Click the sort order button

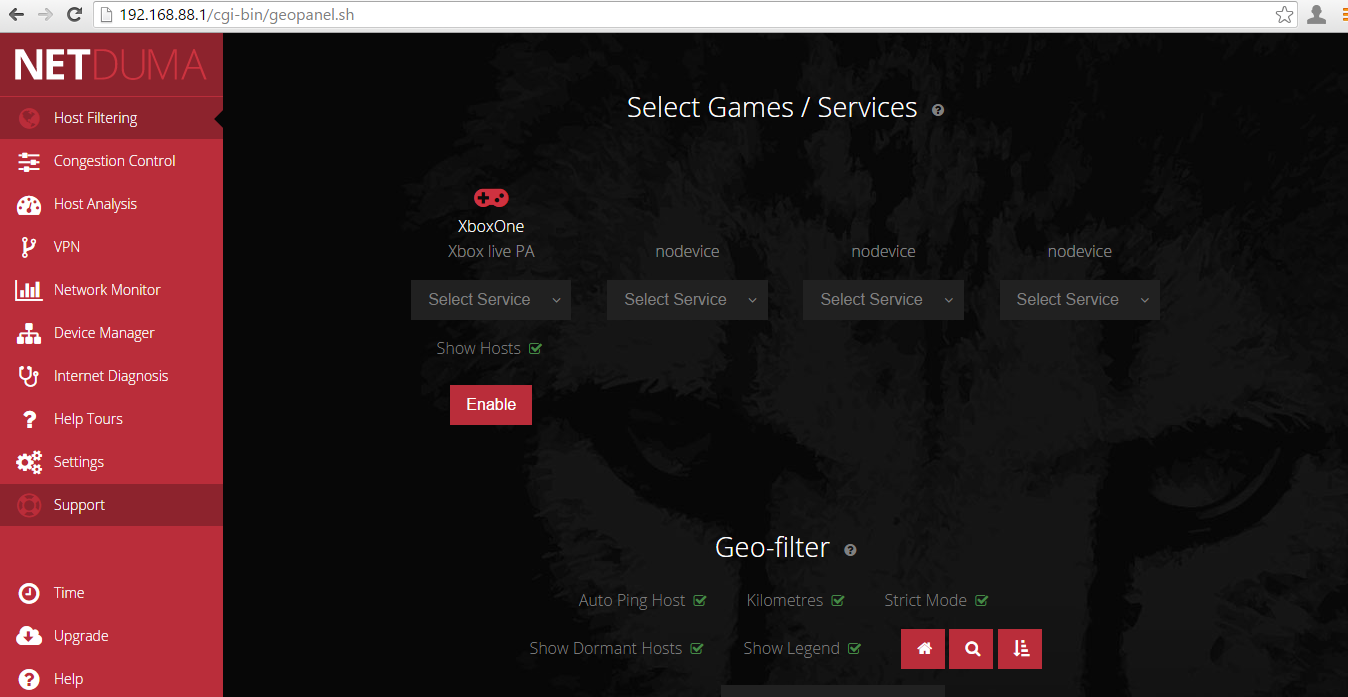tap(1020, 649)
